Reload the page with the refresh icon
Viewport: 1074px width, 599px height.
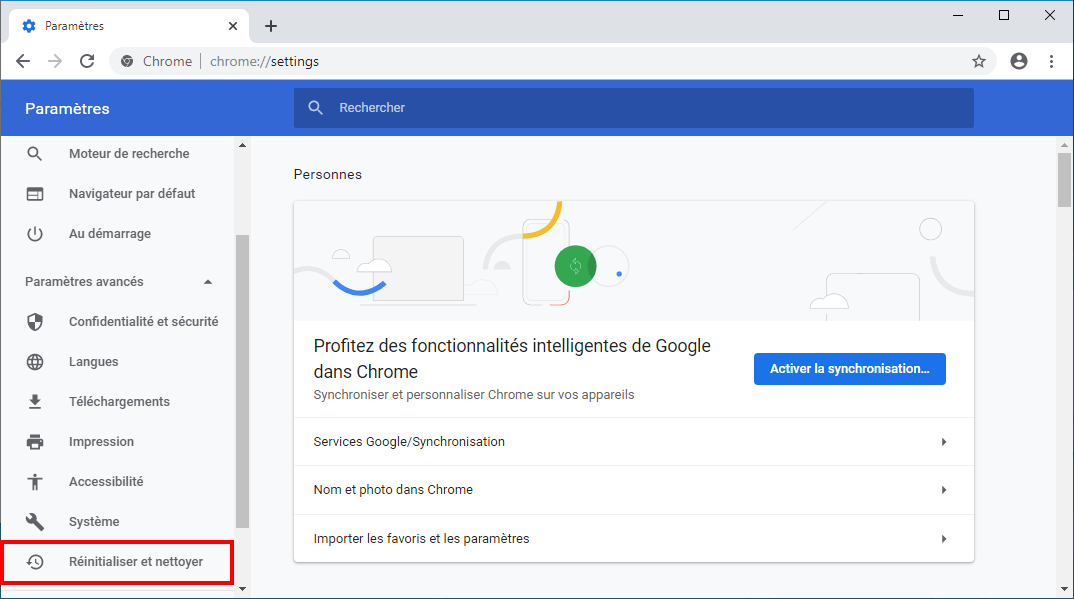[87, 61]
